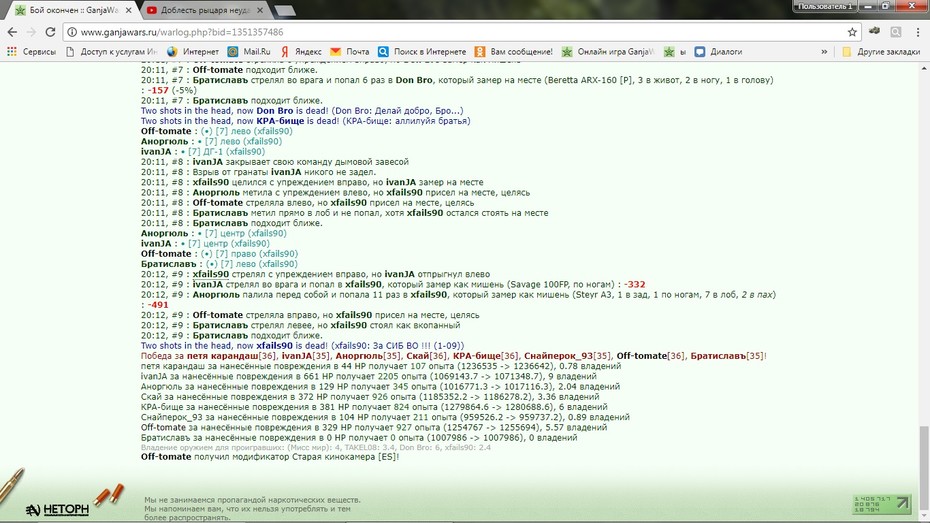
Task: Open xfails90 link in the 'is dead' line
Action: 274,346
